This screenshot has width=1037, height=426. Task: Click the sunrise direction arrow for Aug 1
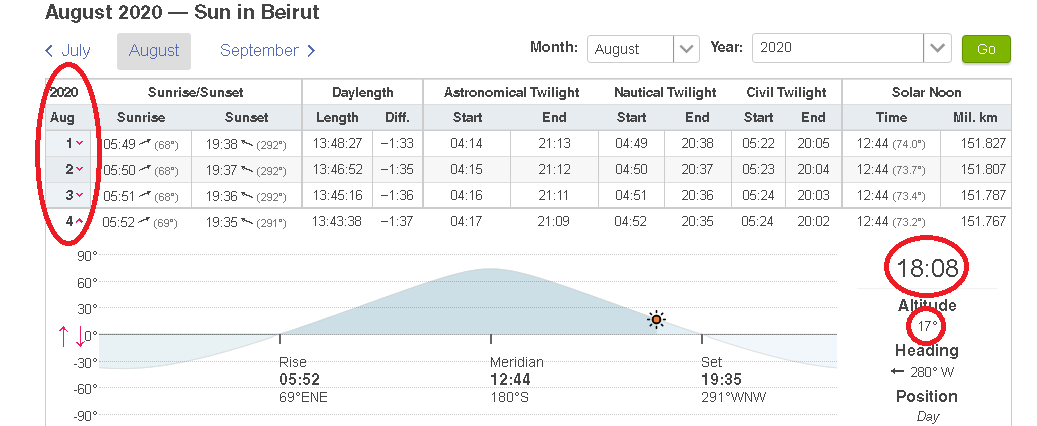(145, 143)
